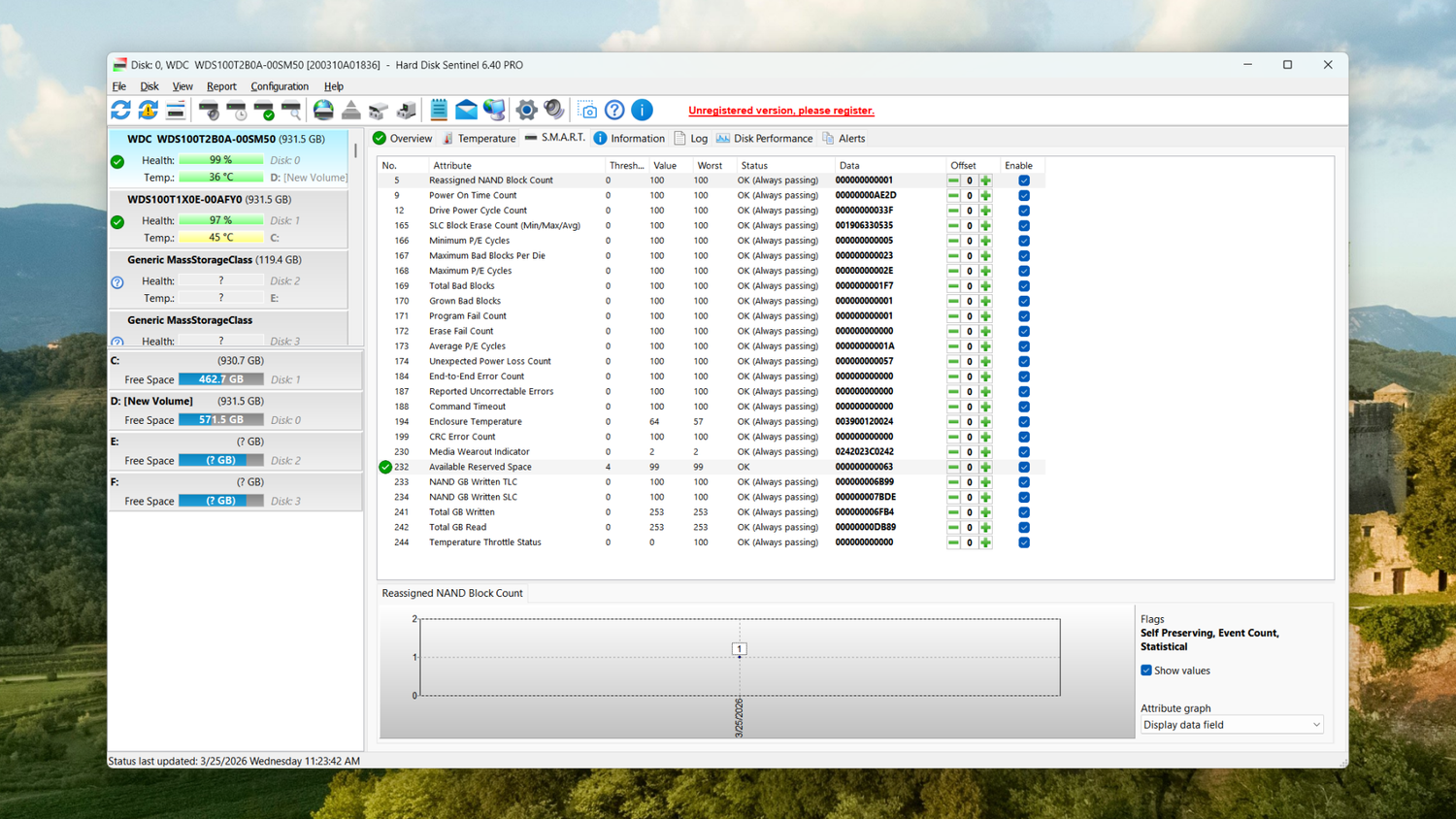Switch to the Overview tab
The width and height of the screenshot is (1456, 819).
tap(403, 139)
